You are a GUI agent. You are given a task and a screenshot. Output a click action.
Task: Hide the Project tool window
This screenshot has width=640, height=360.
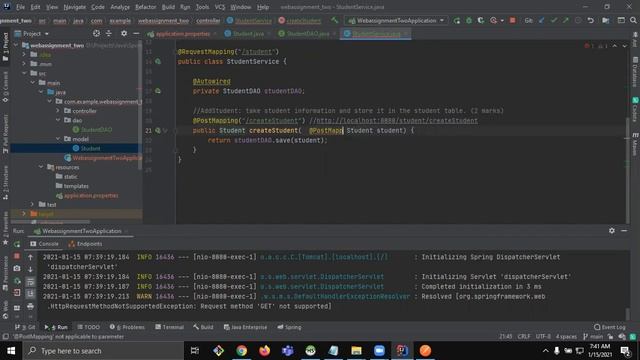click(x=136, y=33)
